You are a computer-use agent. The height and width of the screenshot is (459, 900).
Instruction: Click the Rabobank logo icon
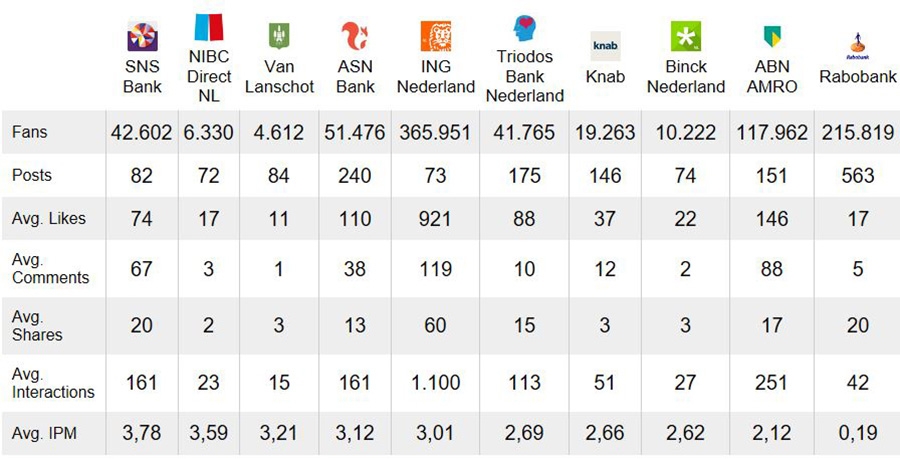click(x=856, y=43)
